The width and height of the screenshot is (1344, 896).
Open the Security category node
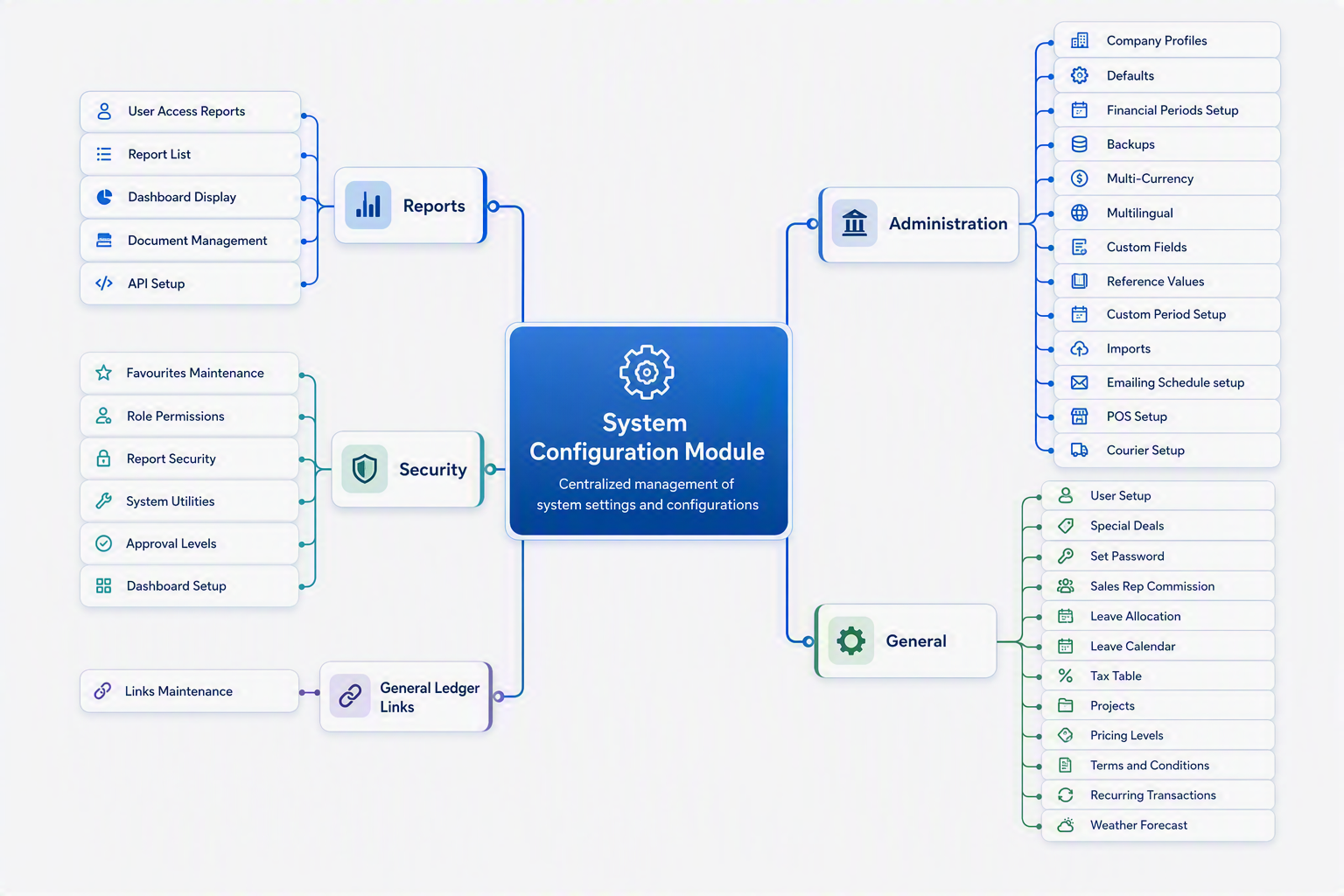408,469
